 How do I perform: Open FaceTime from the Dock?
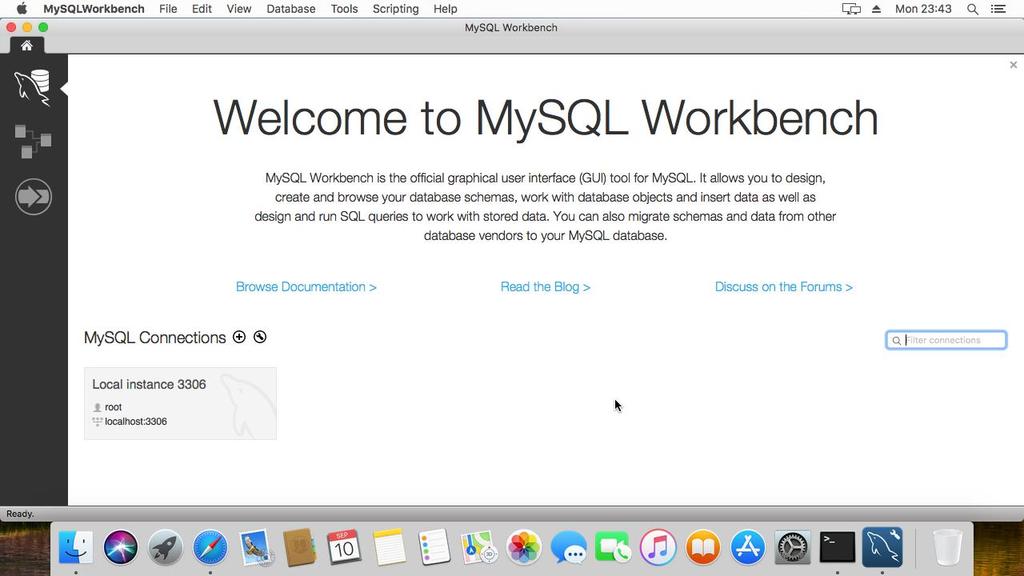pyautogui.click(x=613, y=547)
